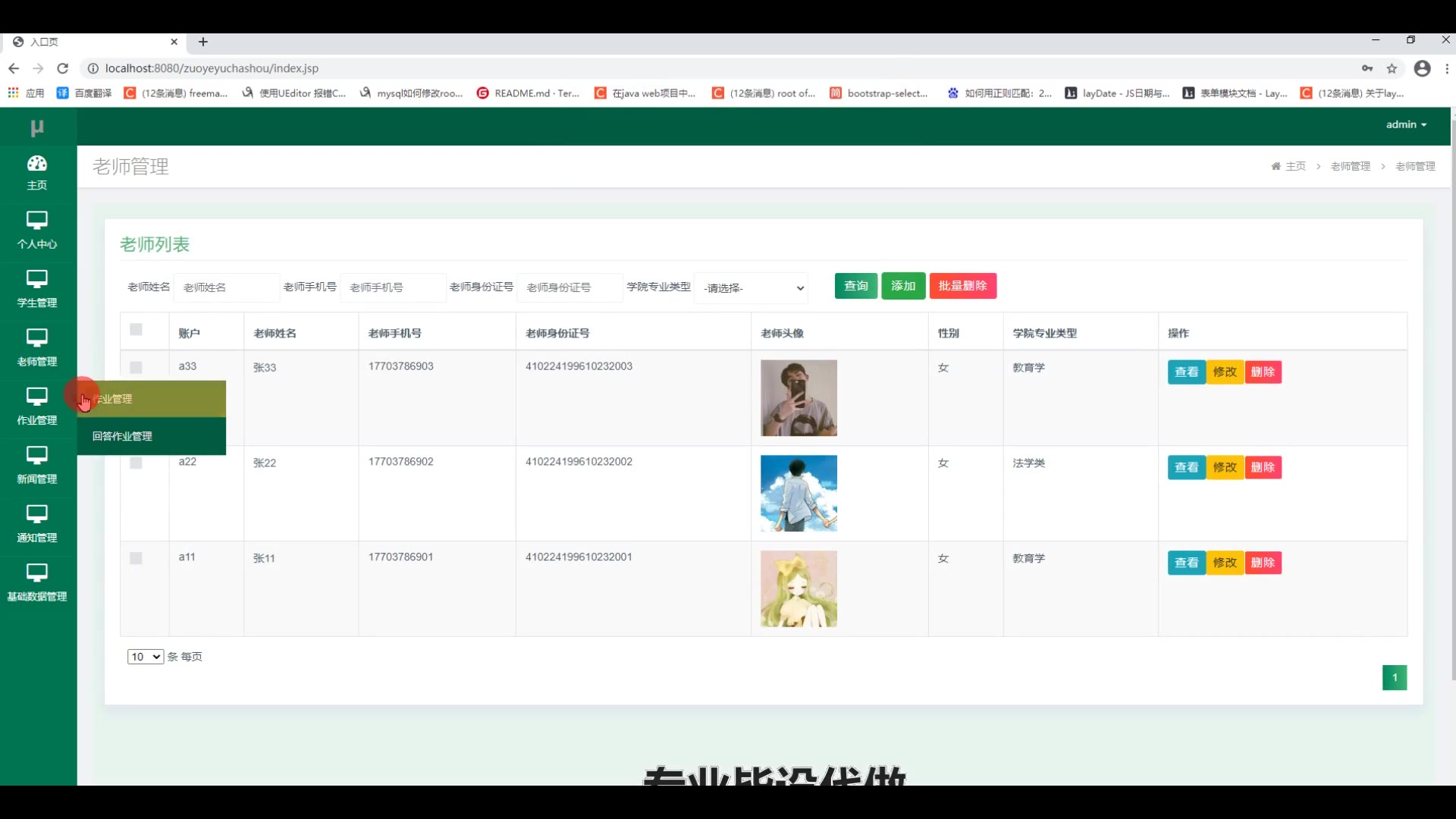Image resolution: width=1456 pixels, height=819 pixels.
Task: Open the Chrome profile avatar icon
Action: pos(1422,68)
